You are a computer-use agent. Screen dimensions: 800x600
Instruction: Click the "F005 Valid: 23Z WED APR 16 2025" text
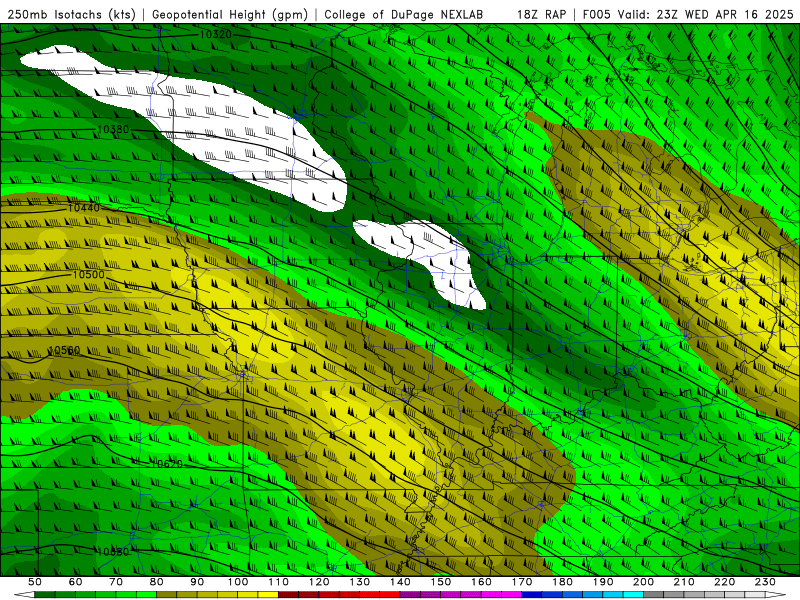click(x=688, y=14)
